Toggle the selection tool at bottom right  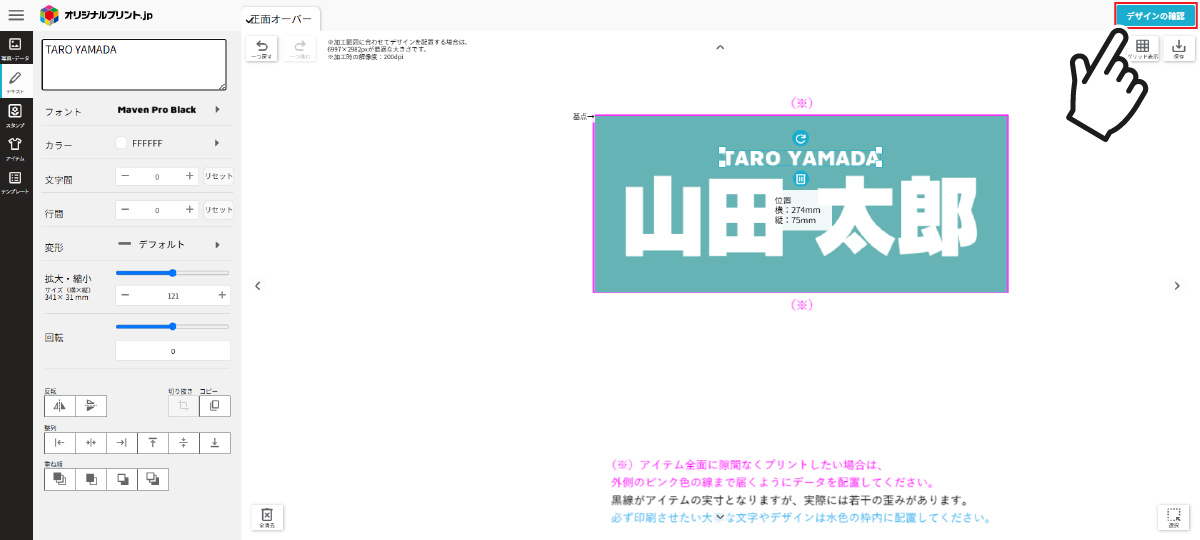pos(1175,517)
